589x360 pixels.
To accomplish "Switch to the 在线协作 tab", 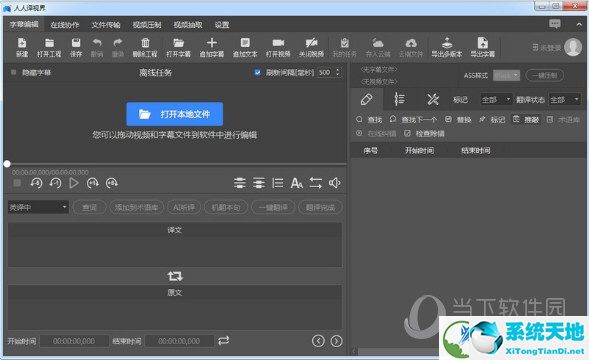I will [x=65, y=25].
